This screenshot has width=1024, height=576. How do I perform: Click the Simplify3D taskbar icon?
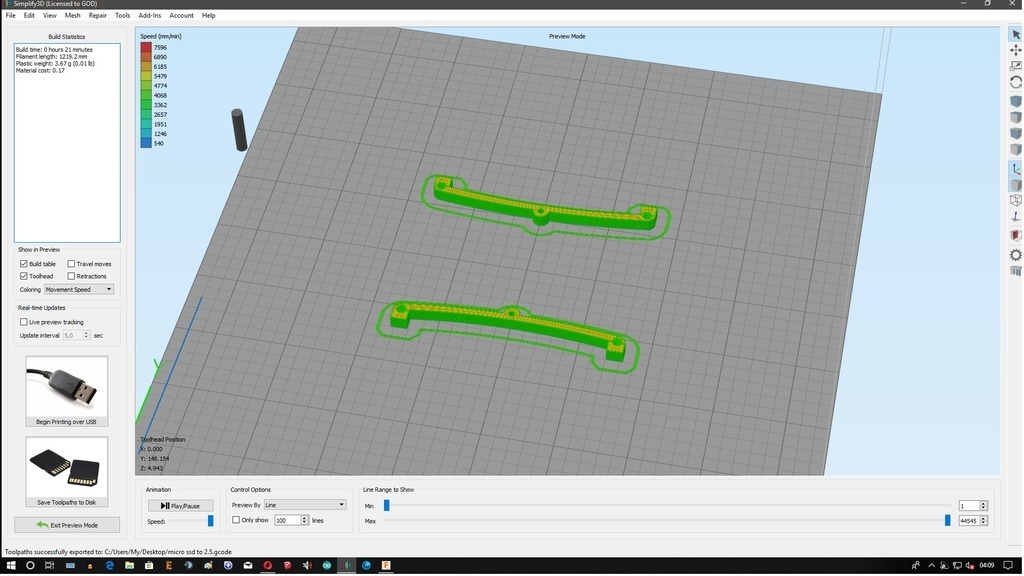pos(347,566)
